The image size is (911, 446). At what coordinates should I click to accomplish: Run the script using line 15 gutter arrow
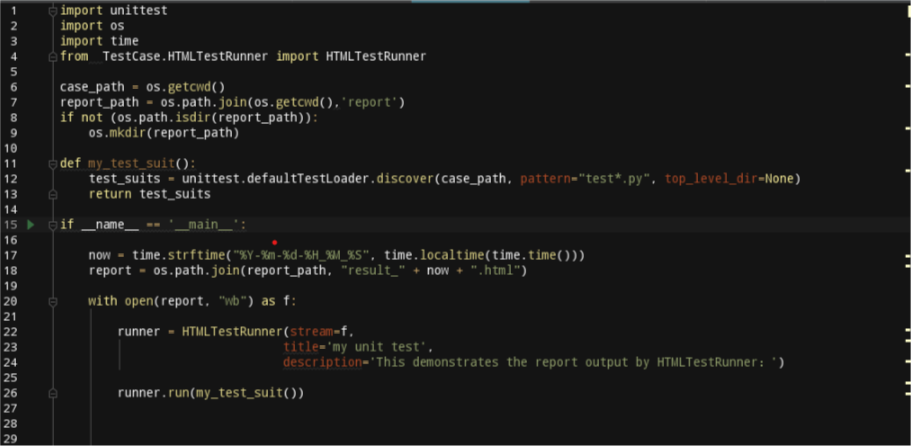[31, 224]
